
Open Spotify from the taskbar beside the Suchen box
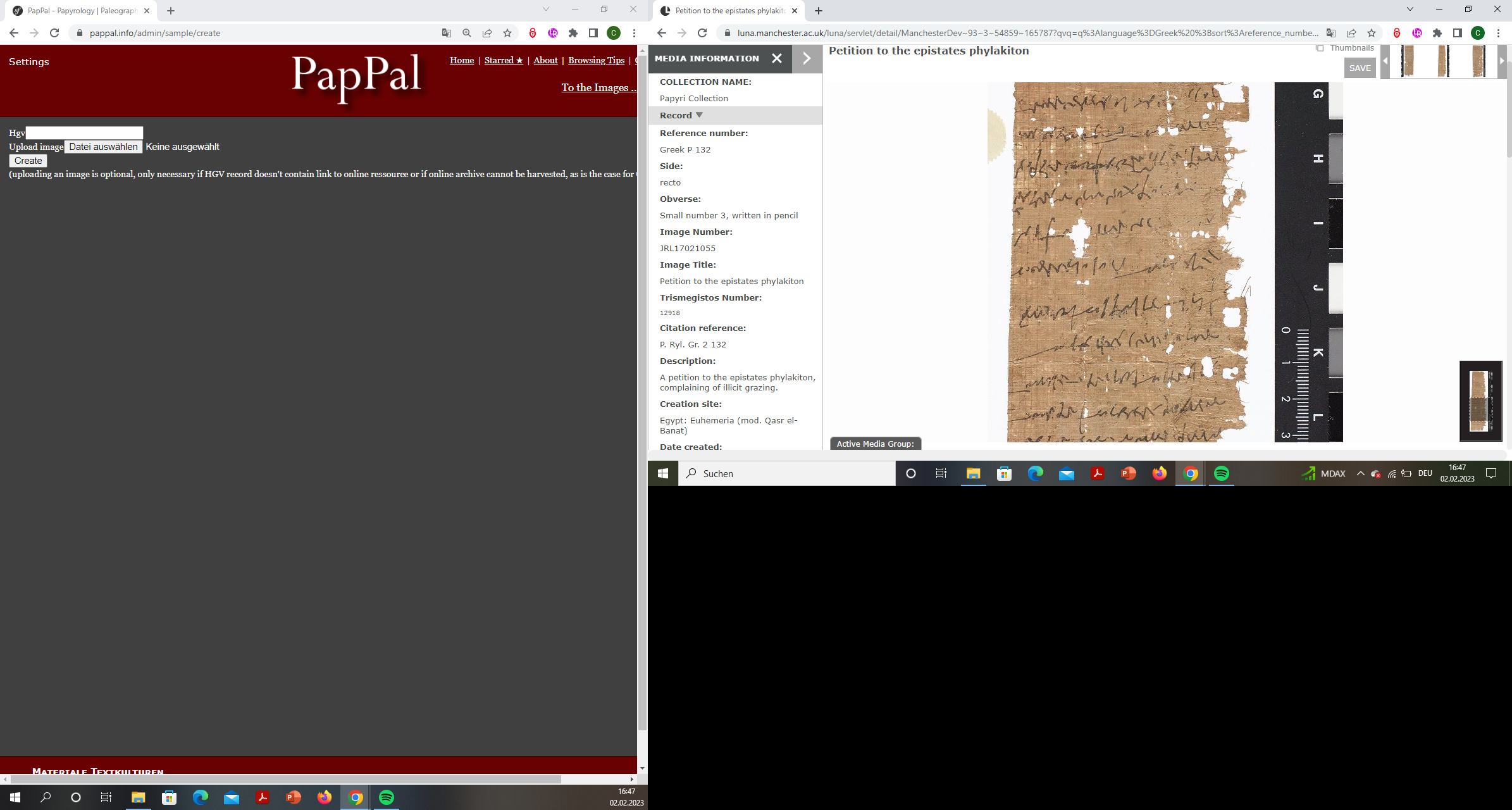[x=1222, y=473]
